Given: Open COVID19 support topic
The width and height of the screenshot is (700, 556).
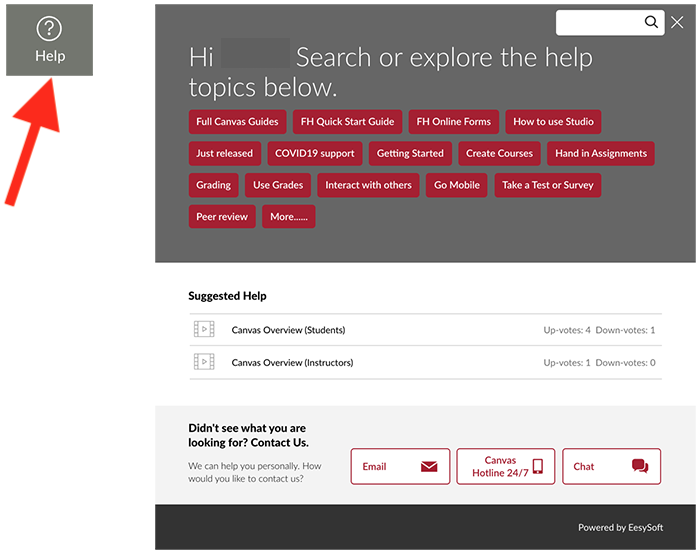Looking at the screenshot, I should click(x=315, y=153).
